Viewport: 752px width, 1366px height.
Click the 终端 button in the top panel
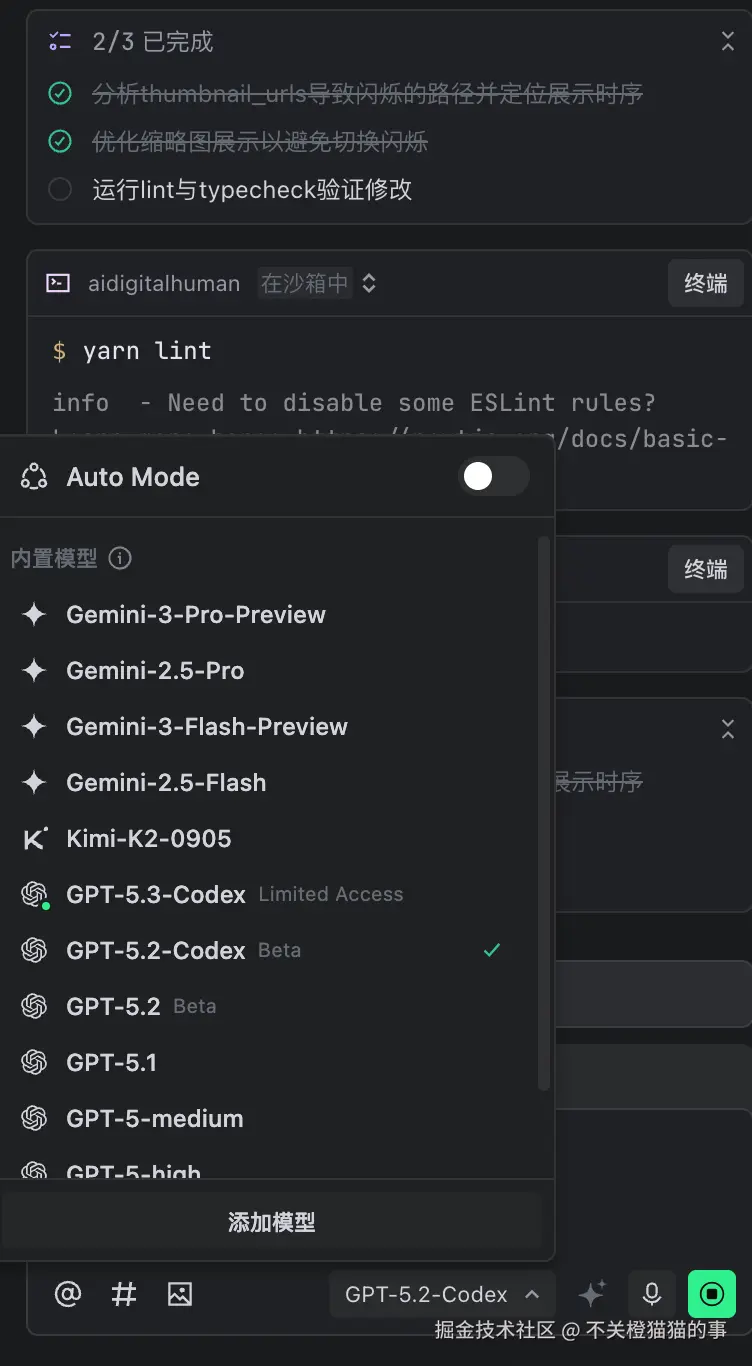click(706, 283)
